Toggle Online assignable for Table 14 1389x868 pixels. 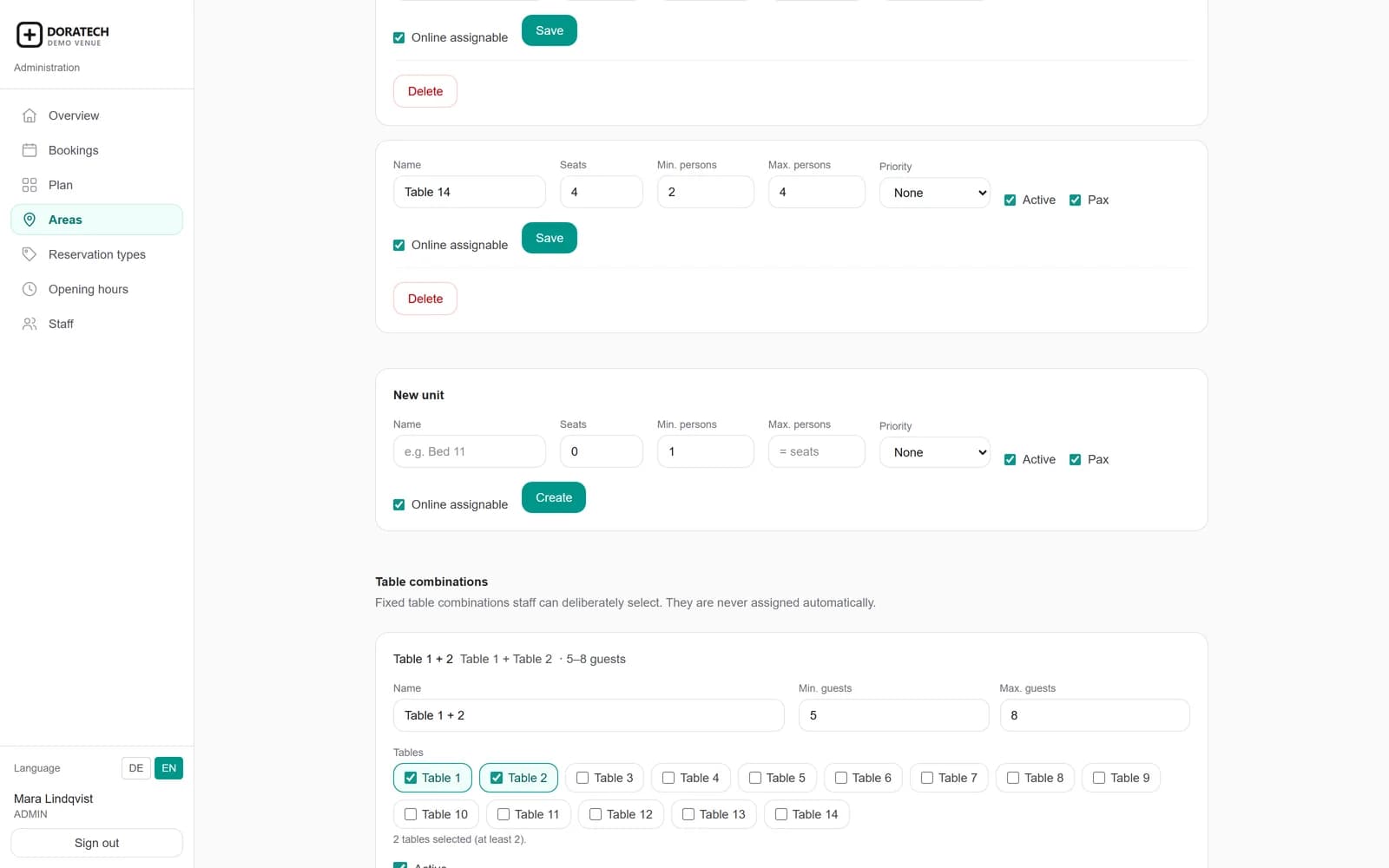(x=398, y=245)
